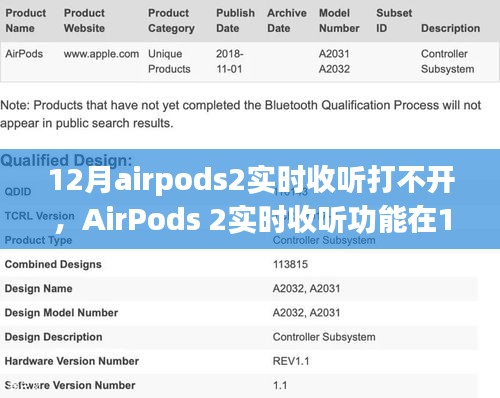The image size is (500, 398).
Task: Click the Product Category column header
Action: tap(171, 21)
